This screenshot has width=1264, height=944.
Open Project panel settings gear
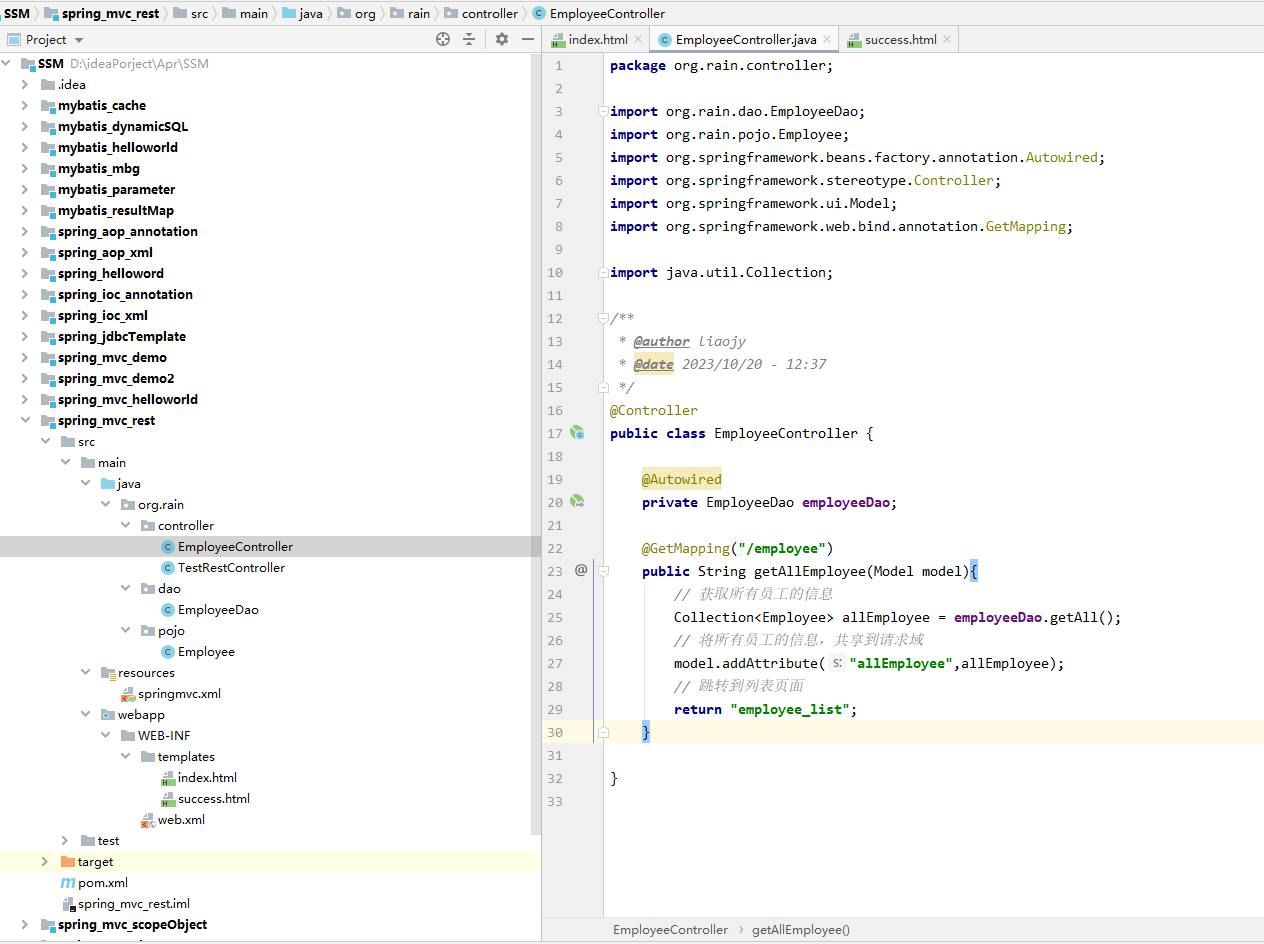502,39
